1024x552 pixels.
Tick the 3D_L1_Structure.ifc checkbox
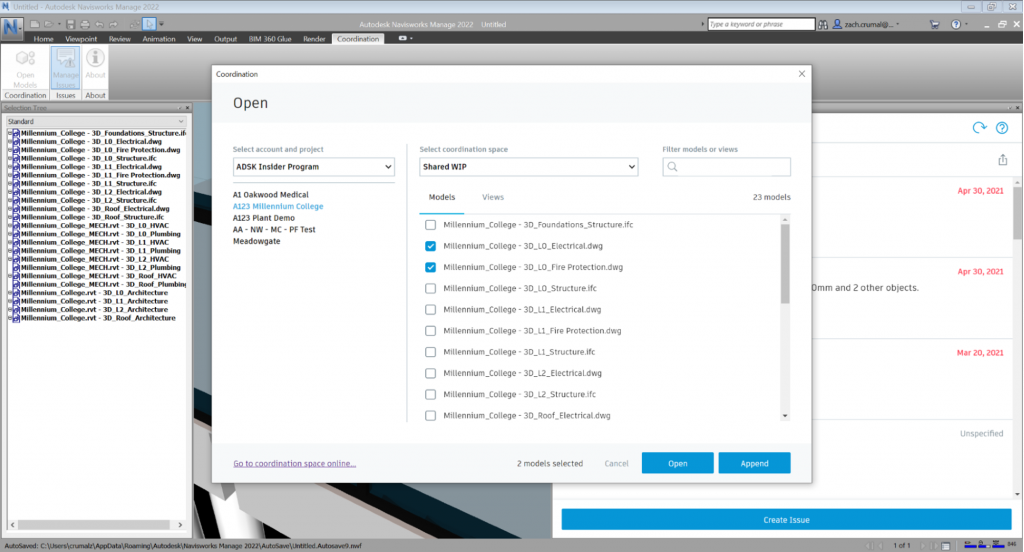[430, 352]
